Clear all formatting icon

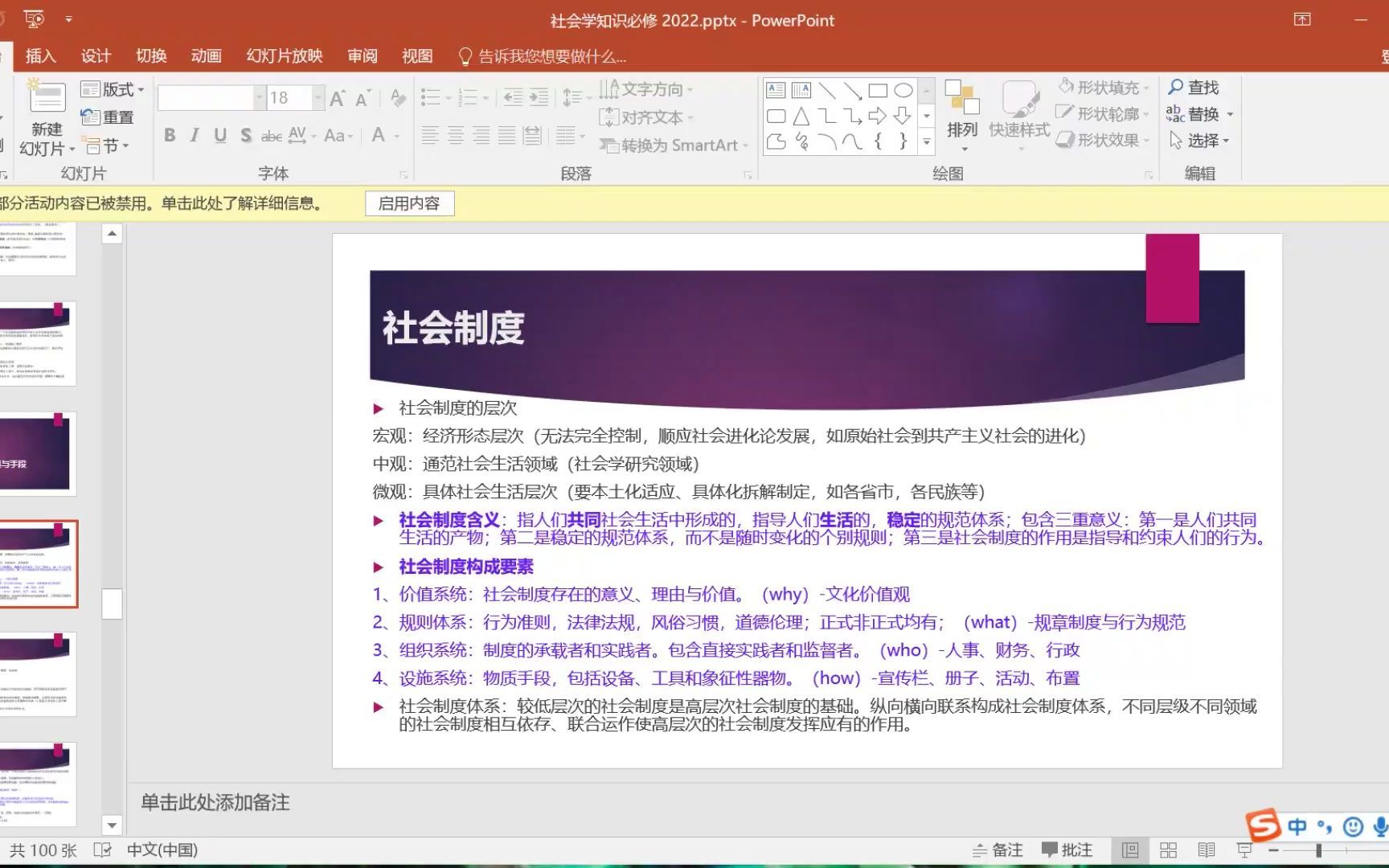tap(397, 98)
